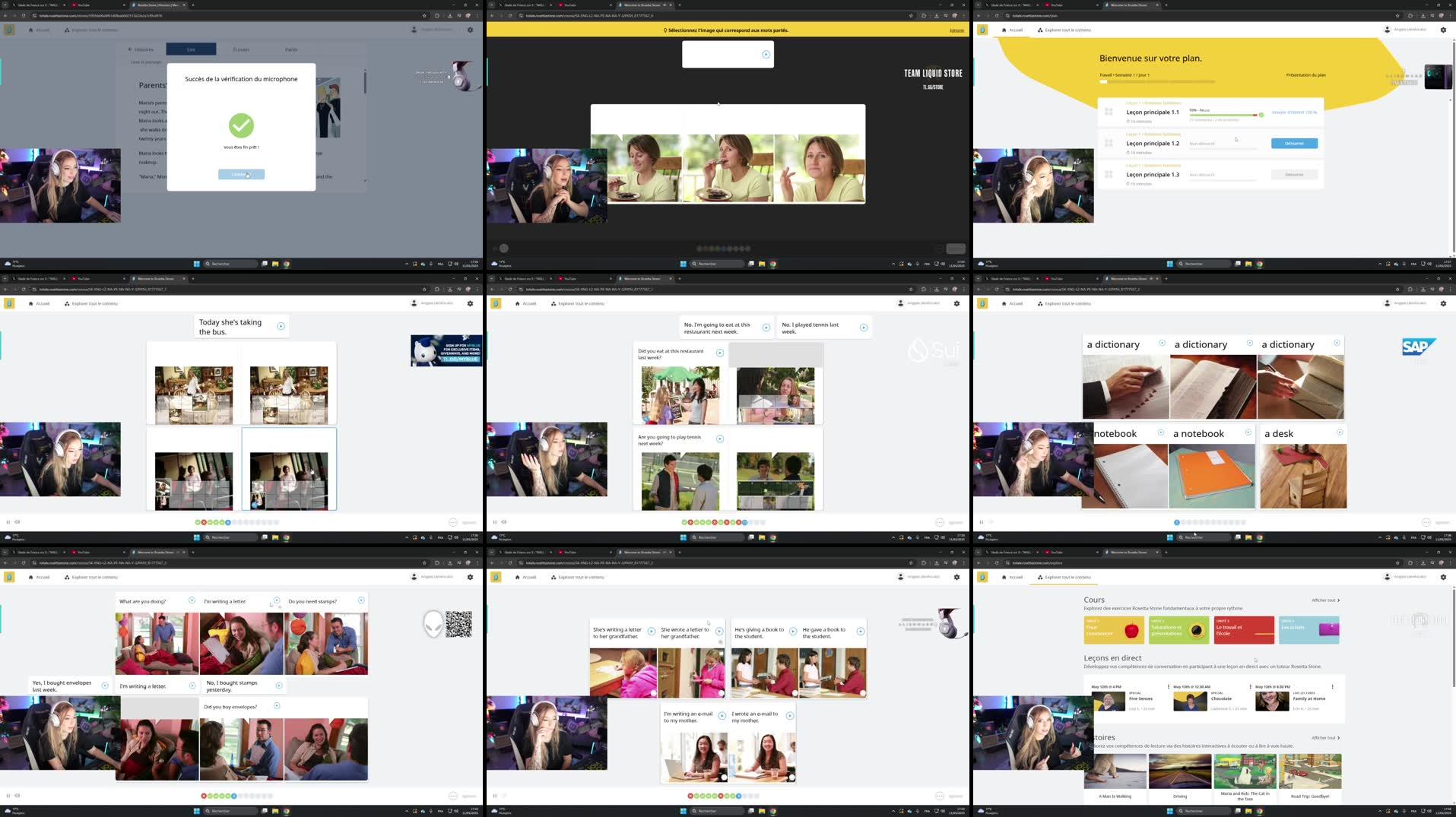Click the Rechercher search box in the explore window taskbar
The width and height of the screenshot is (1456, 817).
point(1203,811)
